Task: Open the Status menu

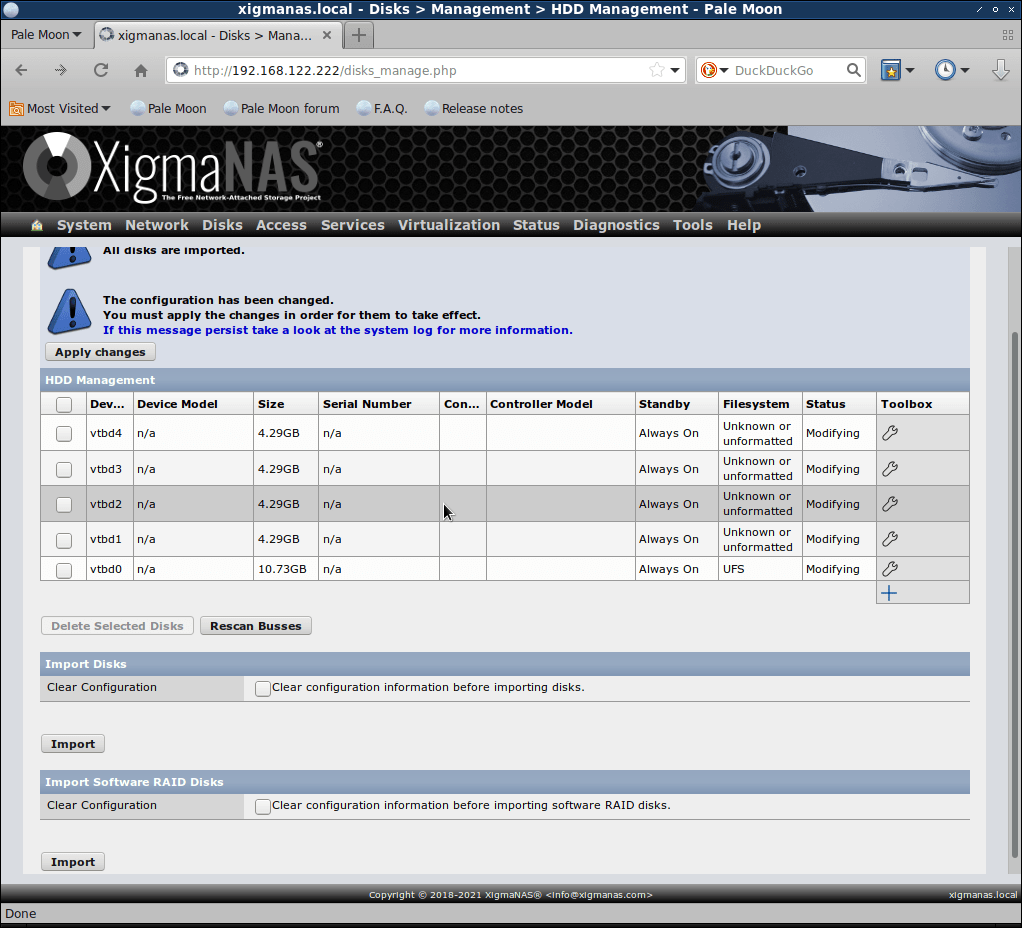Action: pyautogui.click(x=536, y=225)
